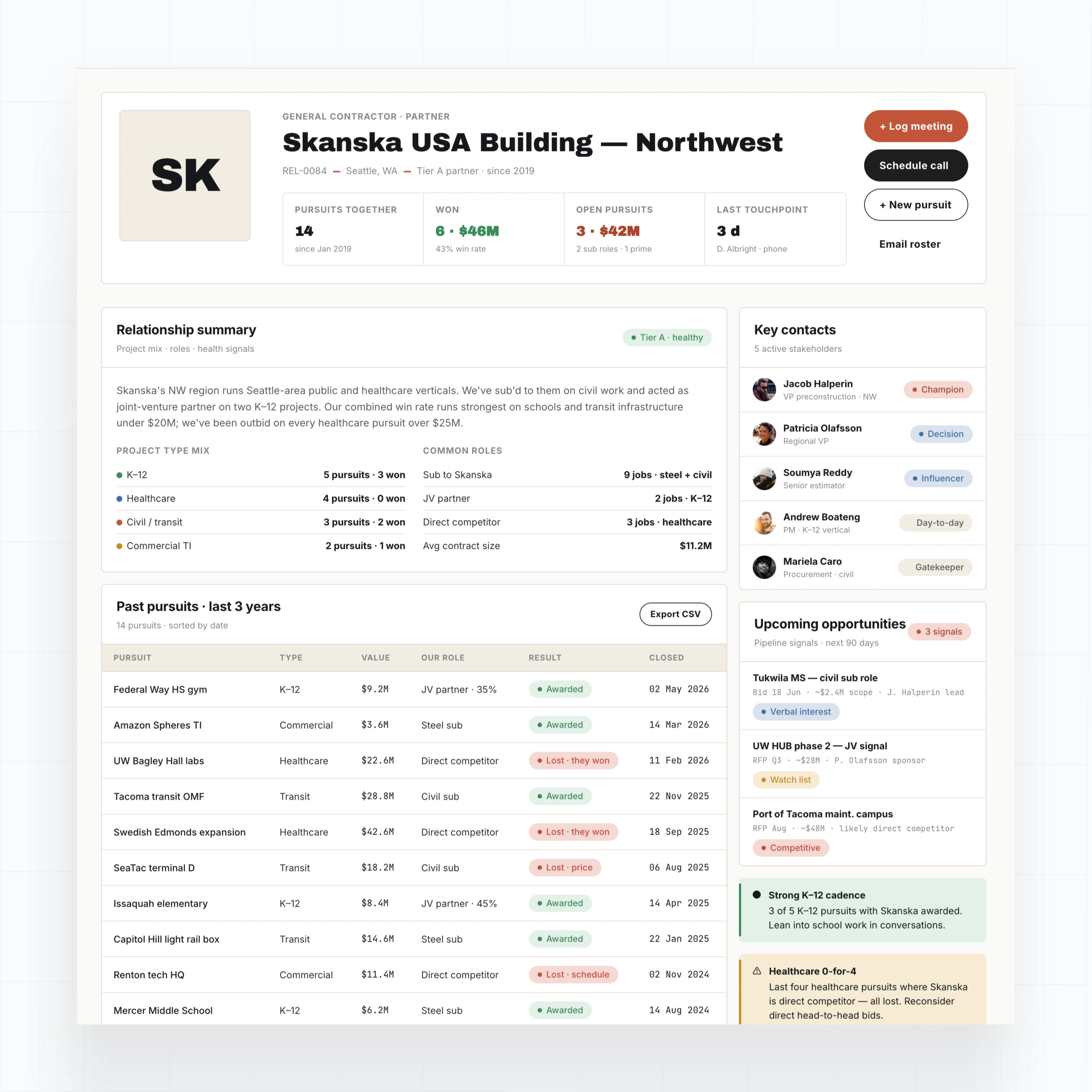Open the Swedish Edmonds expansion pursuit

tap(414, 832)
